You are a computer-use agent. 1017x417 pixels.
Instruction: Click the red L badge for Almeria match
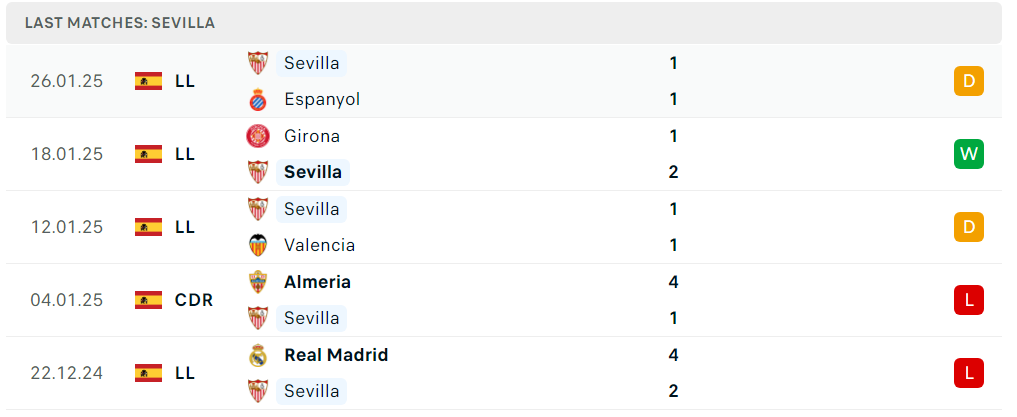pos(968,300)
